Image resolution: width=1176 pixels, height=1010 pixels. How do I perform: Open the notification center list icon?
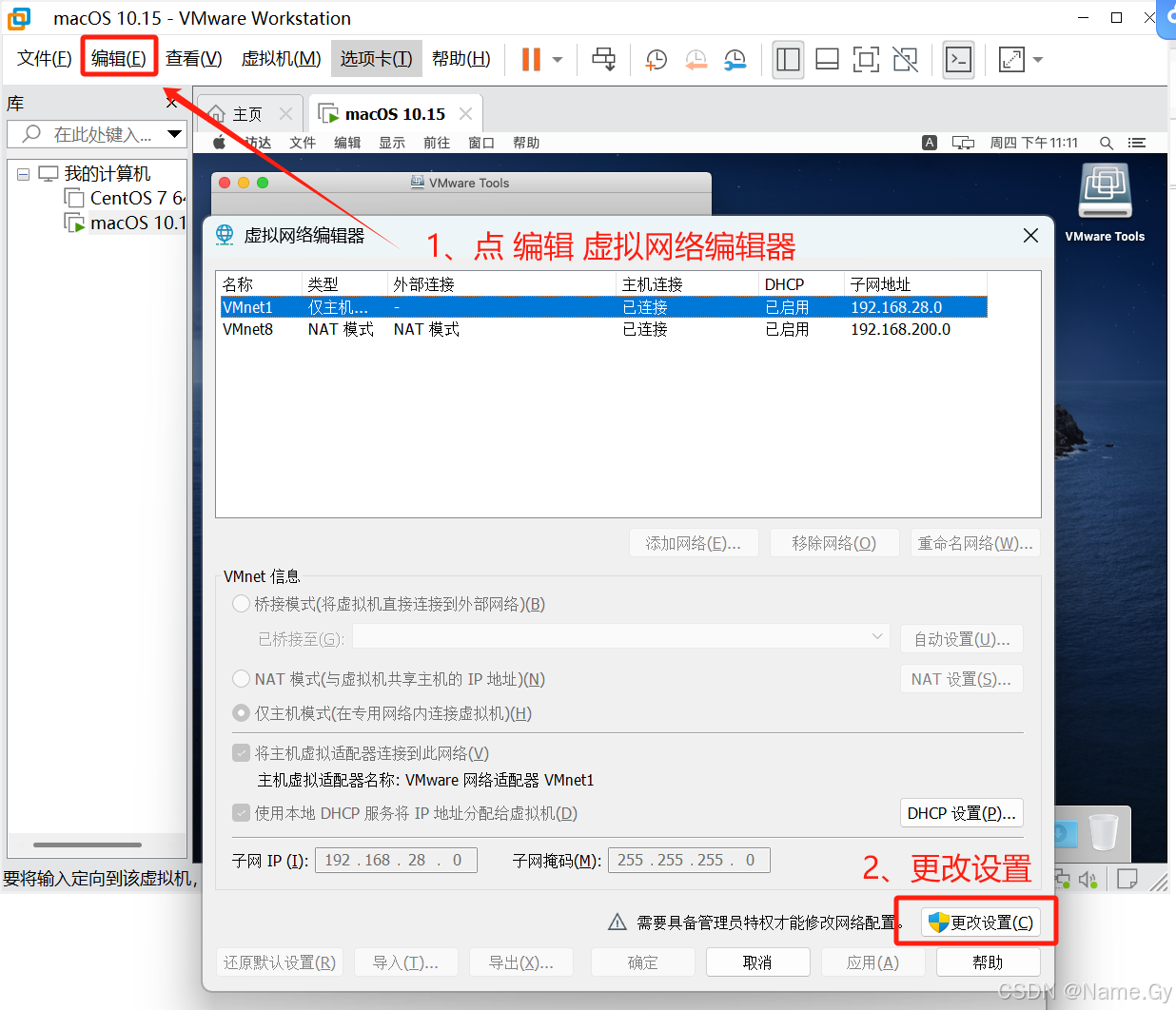coord(1137,143)
